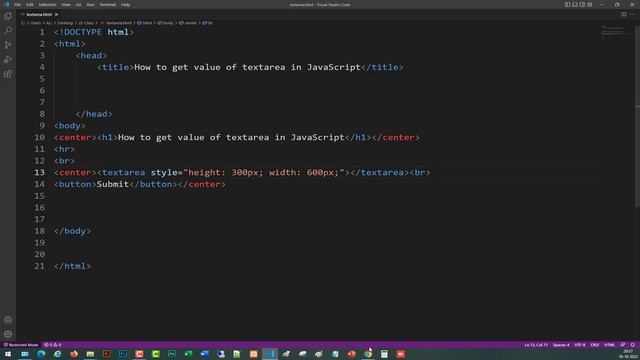Click the VS Code logo in title bar

coord(6,4)
